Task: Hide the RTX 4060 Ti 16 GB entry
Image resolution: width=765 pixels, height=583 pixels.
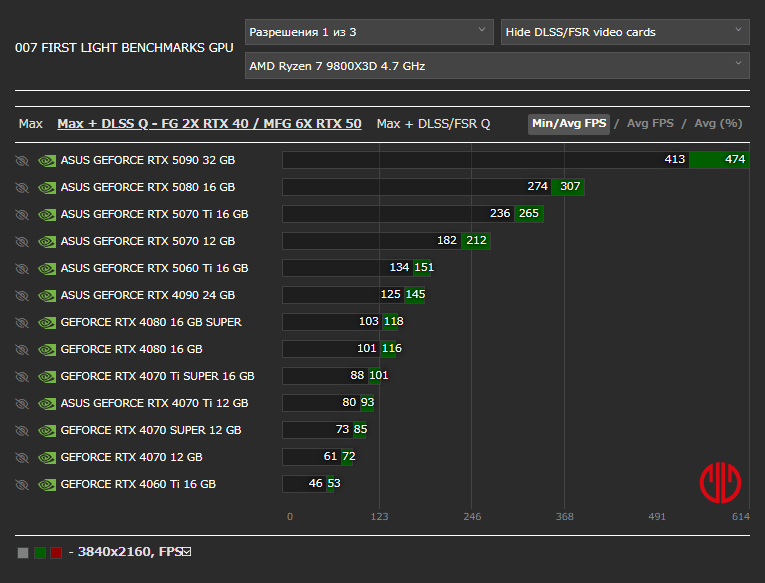Action: tap(22, 484)
